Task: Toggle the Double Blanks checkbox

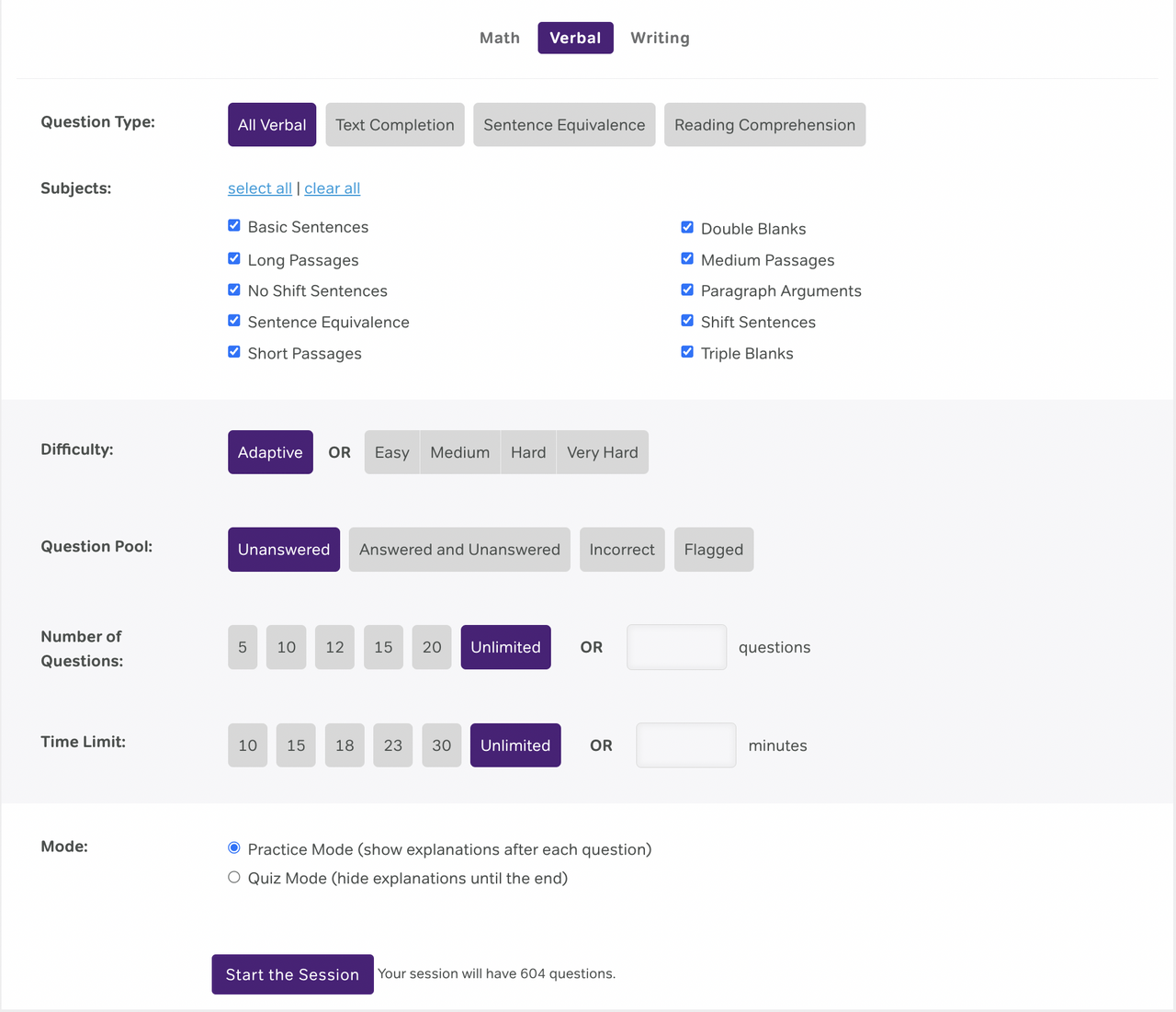Action: 687,227
